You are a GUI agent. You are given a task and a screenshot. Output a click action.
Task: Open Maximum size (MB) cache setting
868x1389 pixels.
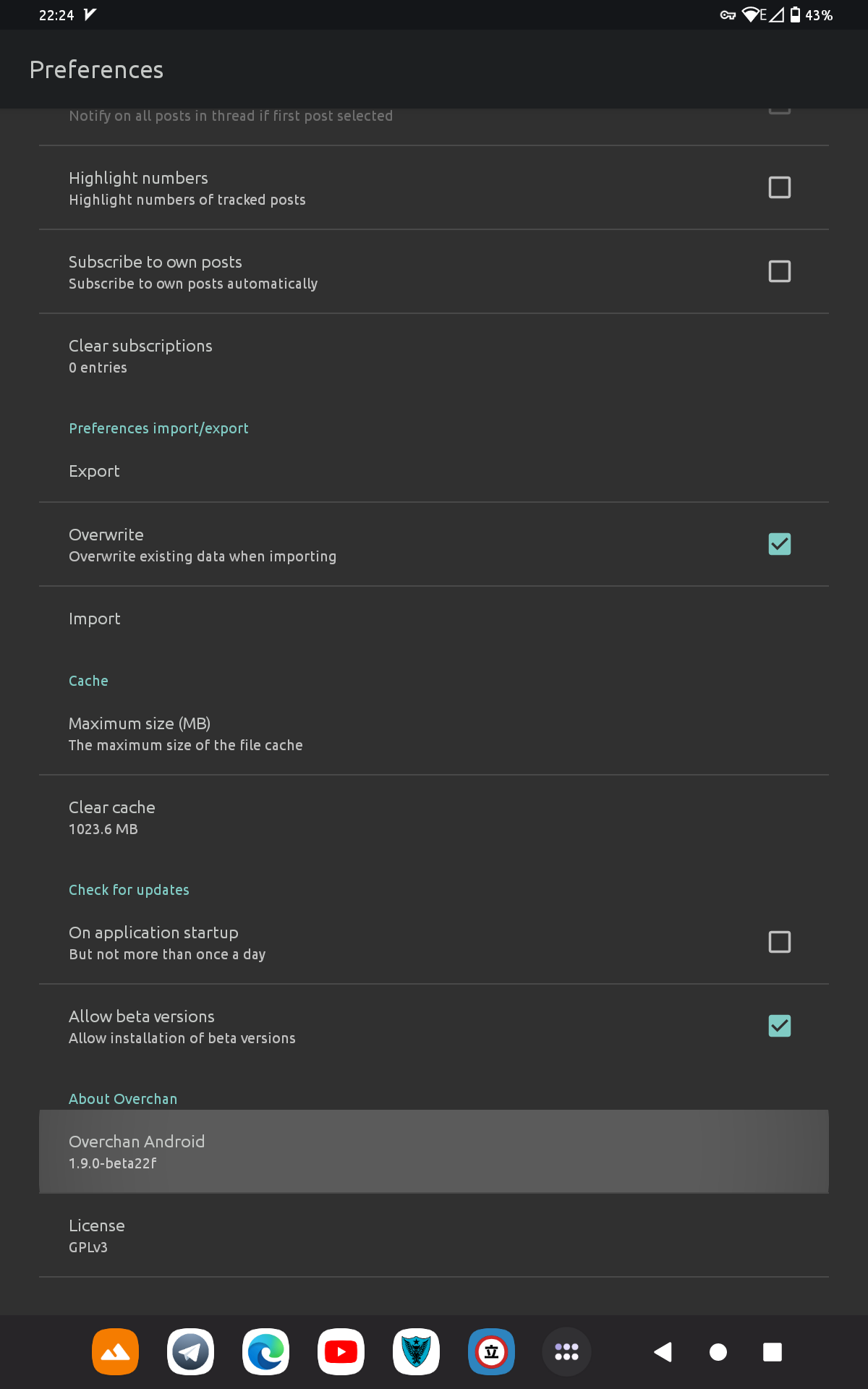click(x=434, y=734)
